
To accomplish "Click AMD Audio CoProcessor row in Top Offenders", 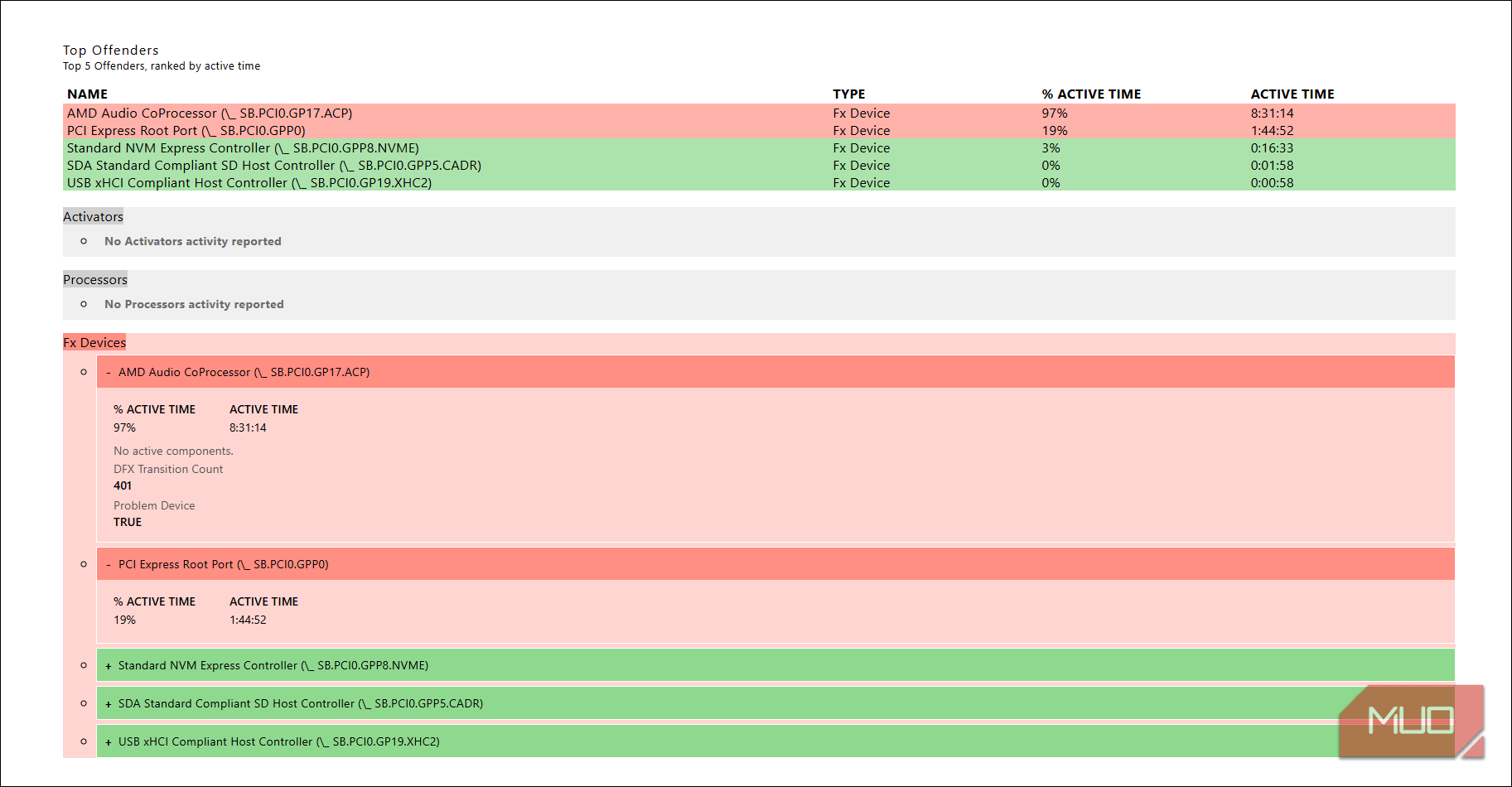I will tap(210, 113).
